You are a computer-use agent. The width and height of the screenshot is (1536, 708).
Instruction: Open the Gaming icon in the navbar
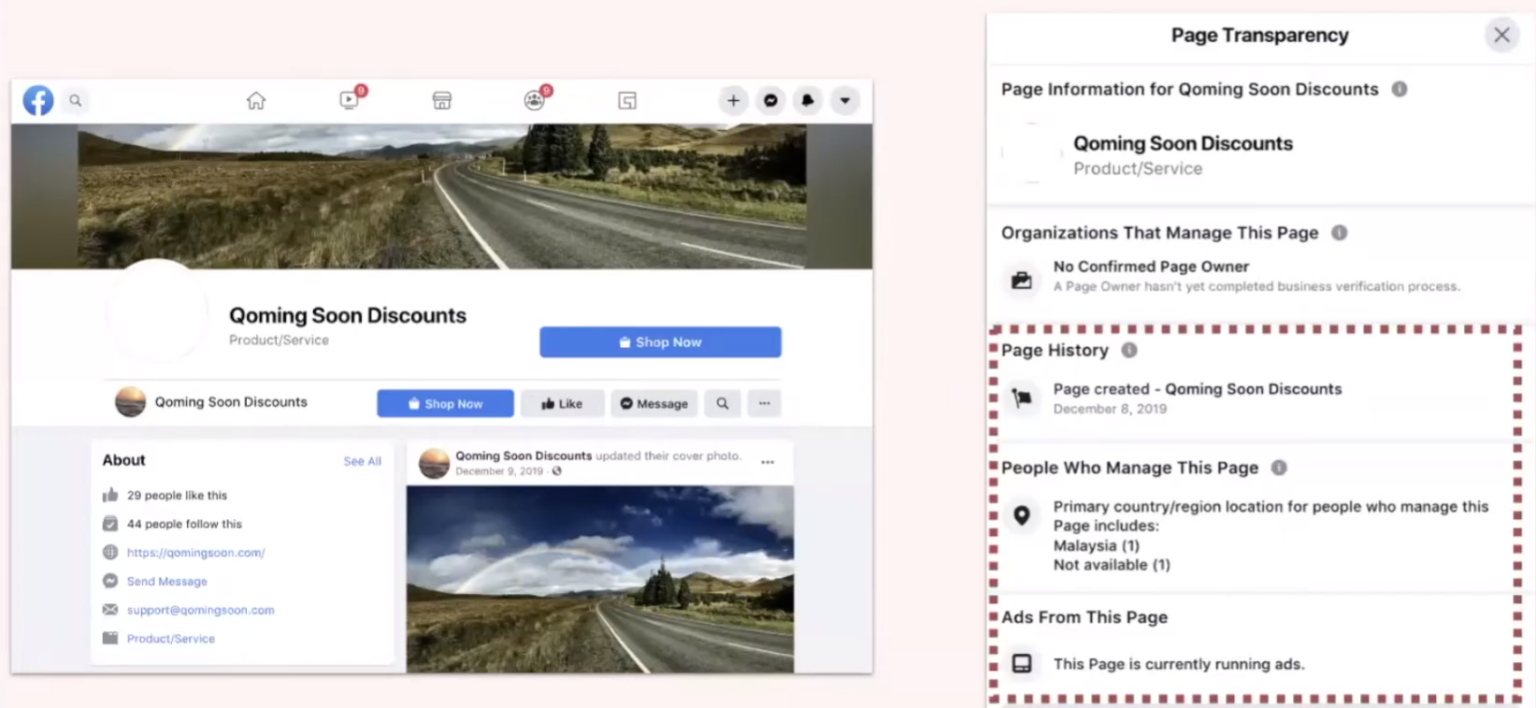[x=628, y=100]
